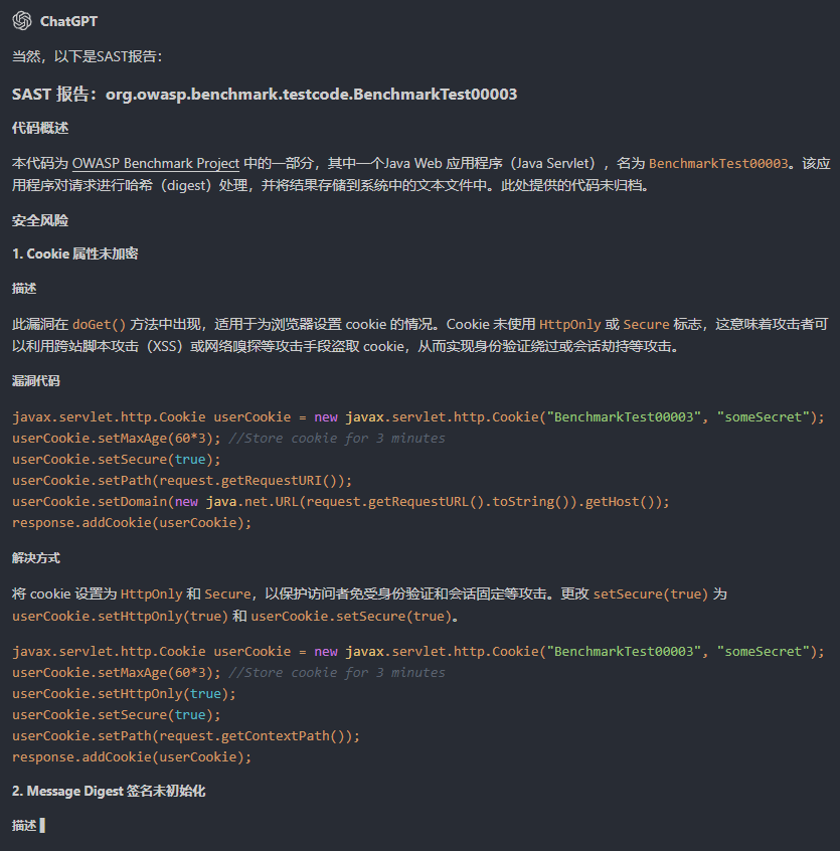The image size is (840, 852).
Task: Click the '解决方式' subheading
Action: (x=36, y=558)
